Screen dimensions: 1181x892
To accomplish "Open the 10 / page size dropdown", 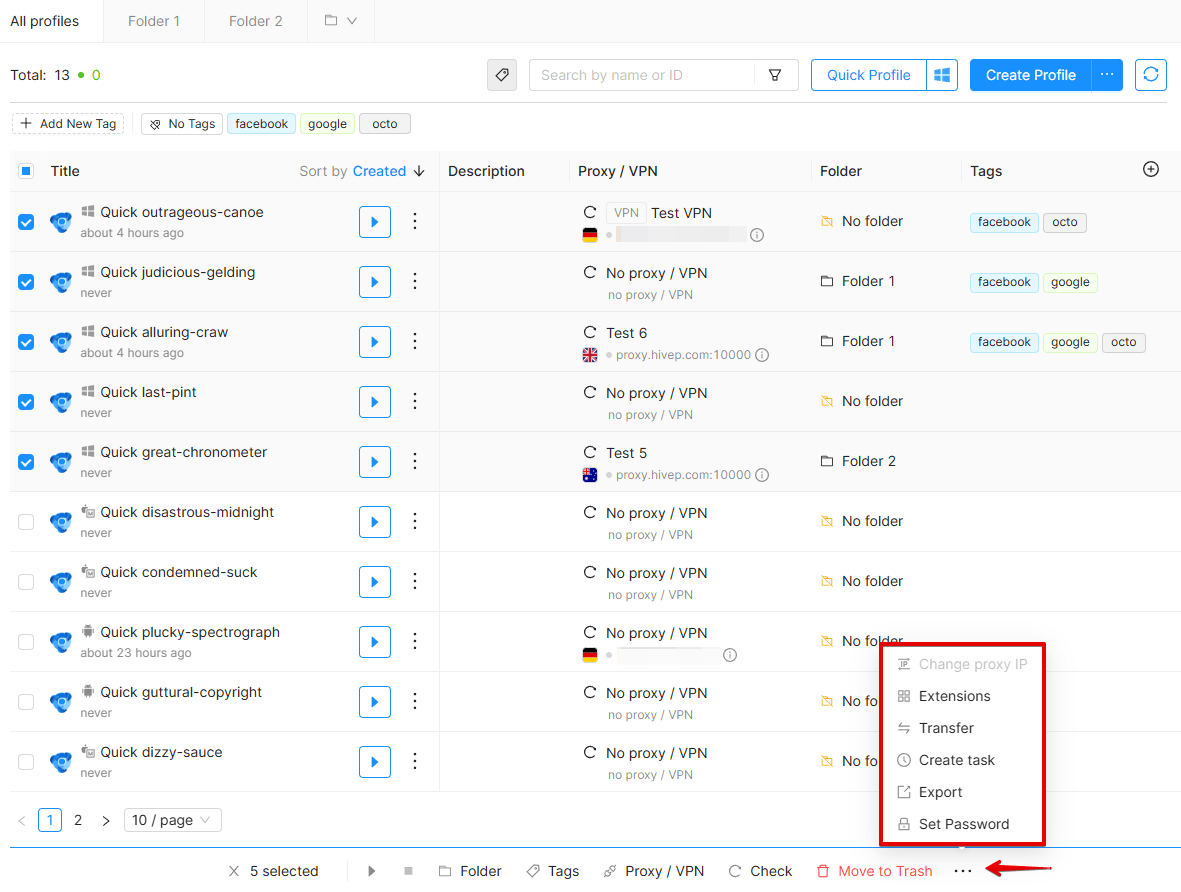I will coord(172,820).
